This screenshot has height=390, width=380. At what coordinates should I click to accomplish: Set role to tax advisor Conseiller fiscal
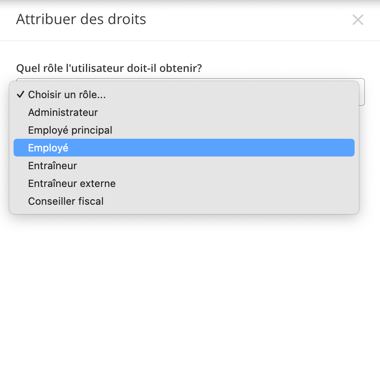pos(184,201)
